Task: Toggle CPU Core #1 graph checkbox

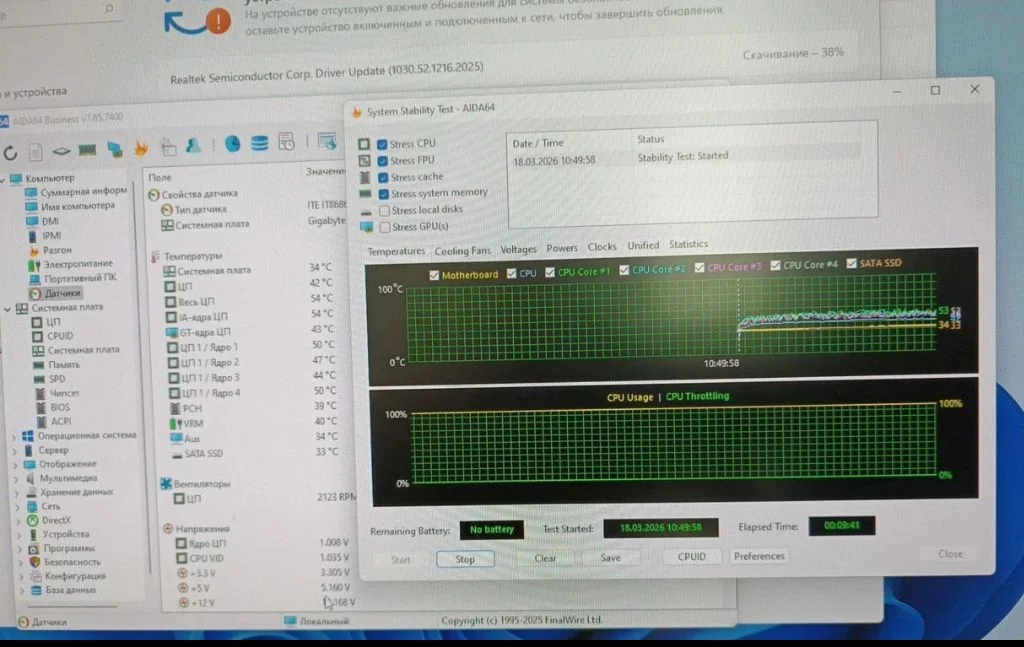Action: coord(550,272)
